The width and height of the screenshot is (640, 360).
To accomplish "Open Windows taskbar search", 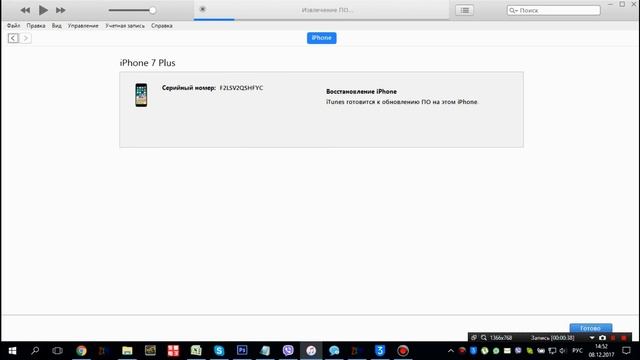I will pos(35,351).
